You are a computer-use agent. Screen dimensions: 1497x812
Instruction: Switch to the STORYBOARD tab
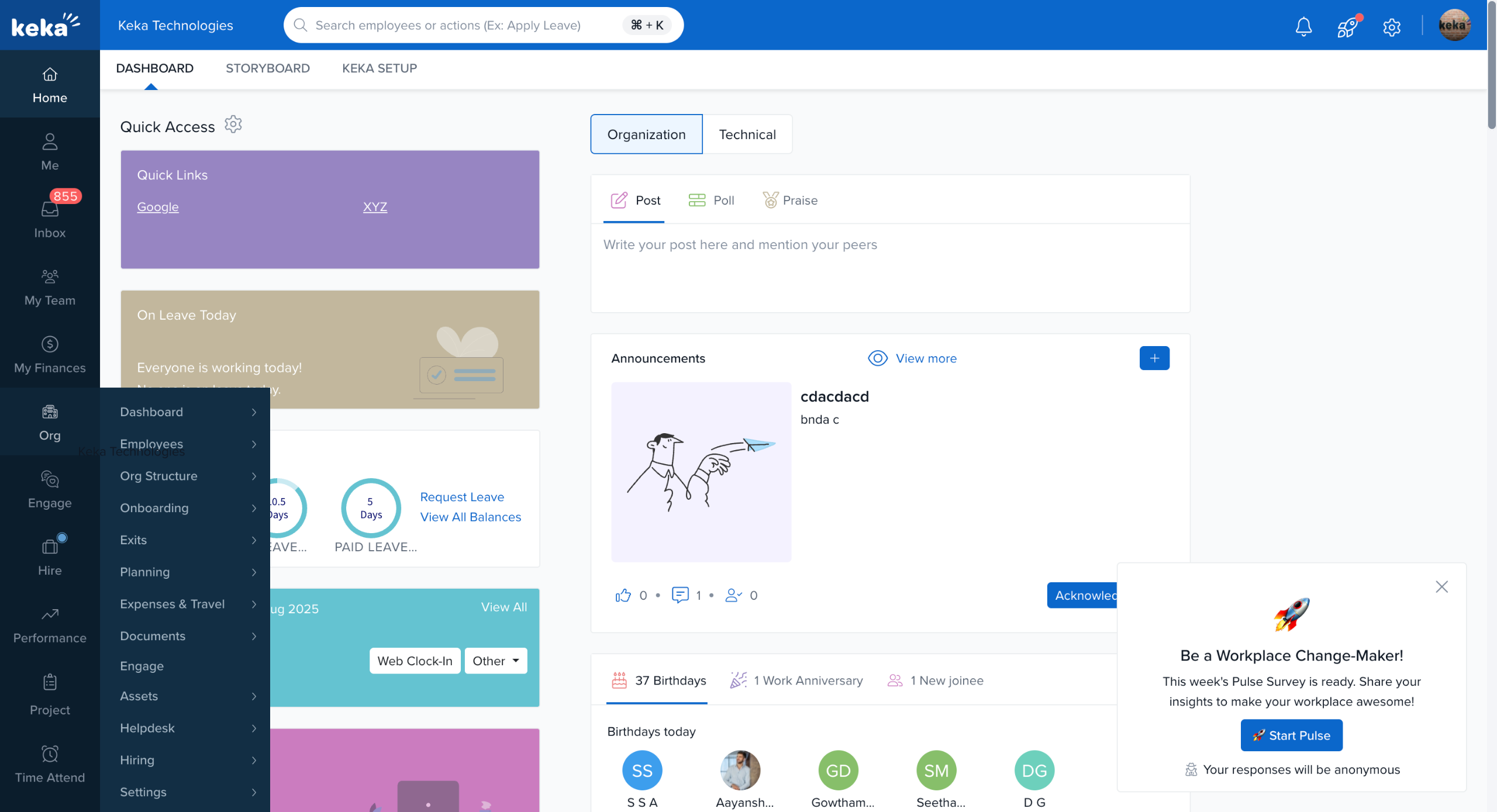click(x=268, y=68)
